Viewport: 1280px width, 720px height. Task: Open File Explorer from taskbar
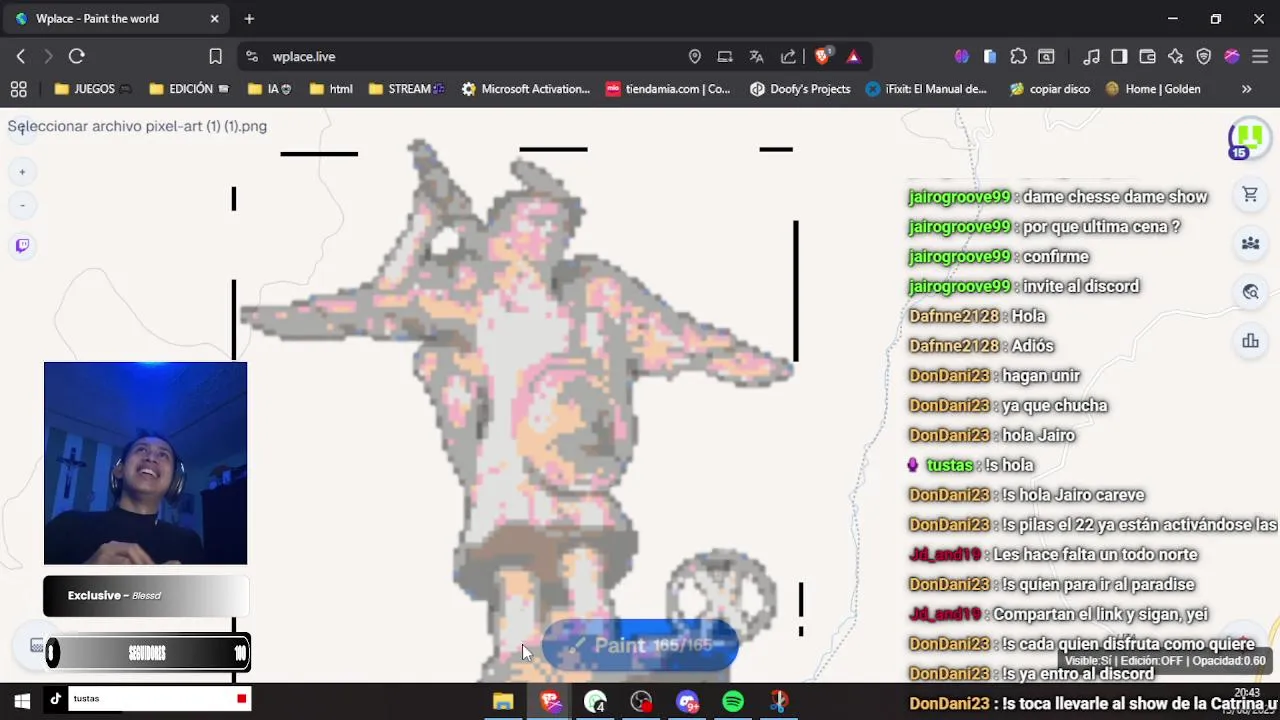(x=503, y=702)
